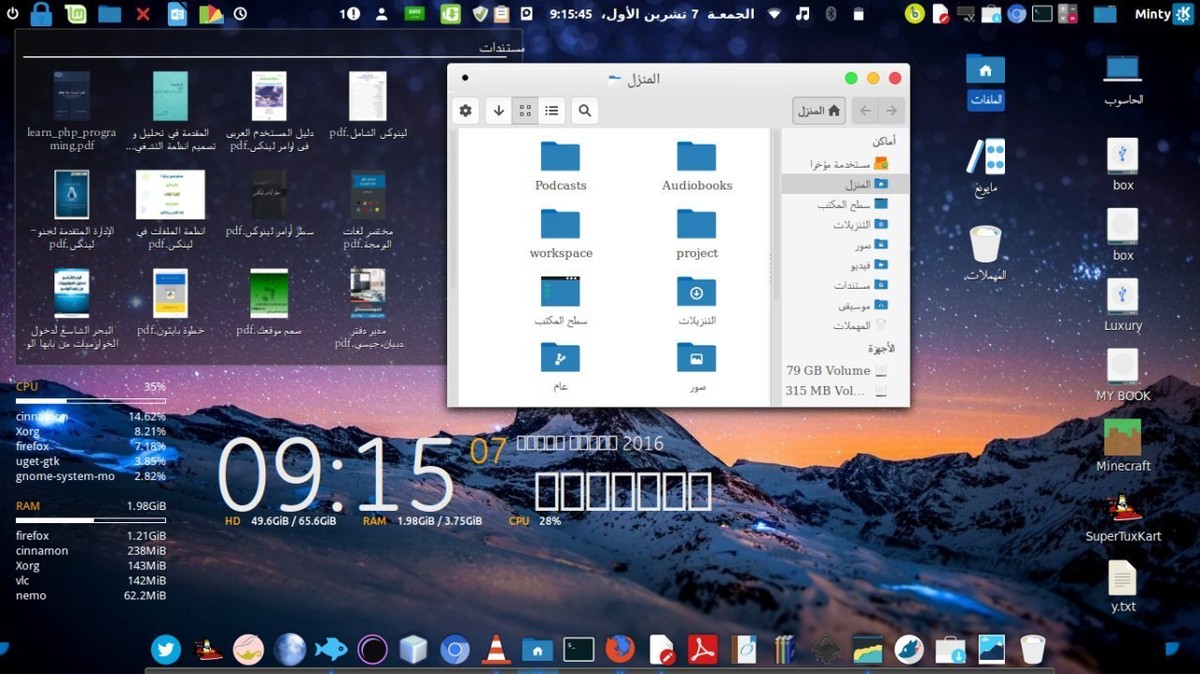Launch the red PDF reader from the dock

click(703, 650)
